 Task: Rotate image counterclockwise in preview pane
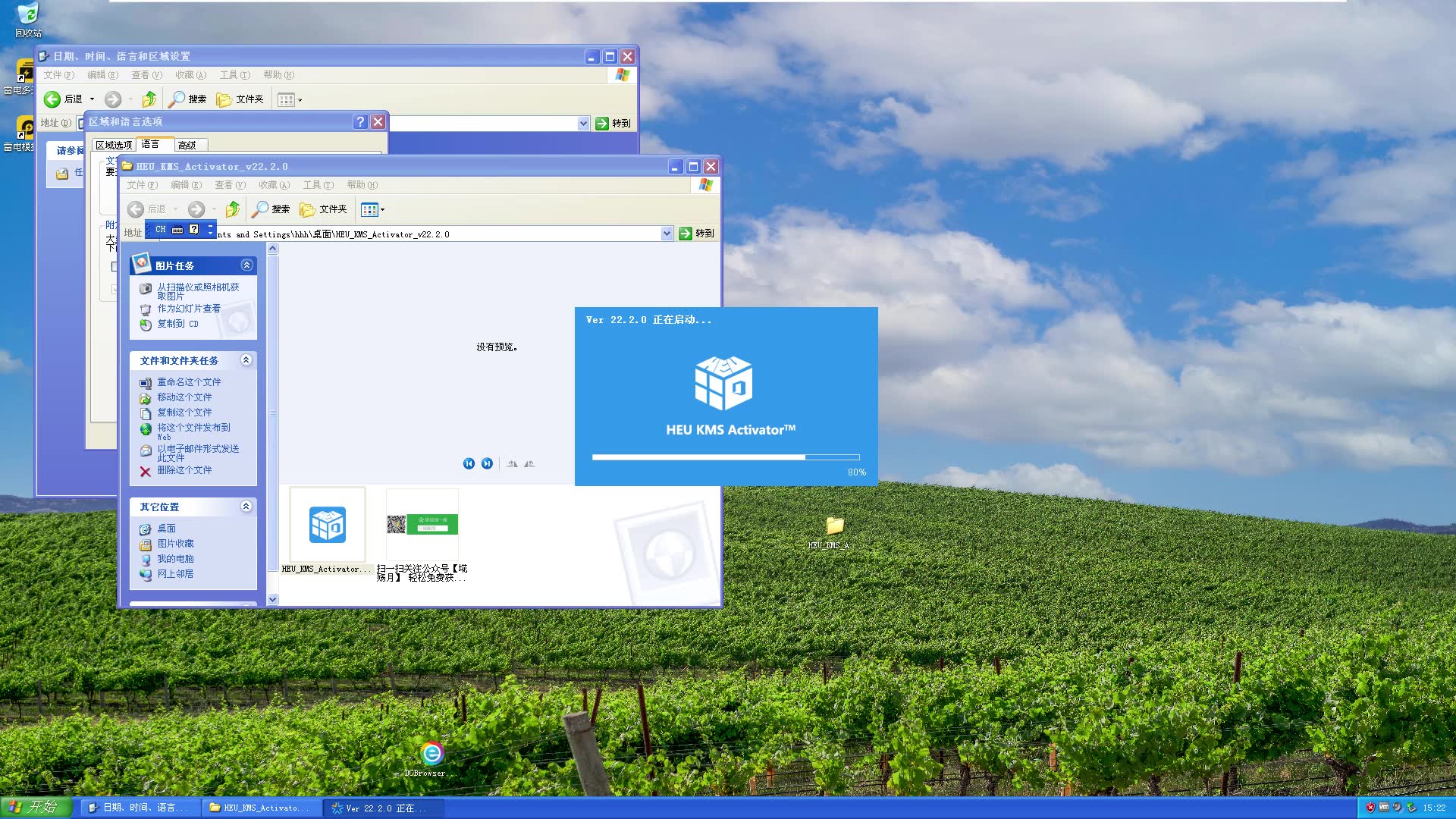click(530, 463)
